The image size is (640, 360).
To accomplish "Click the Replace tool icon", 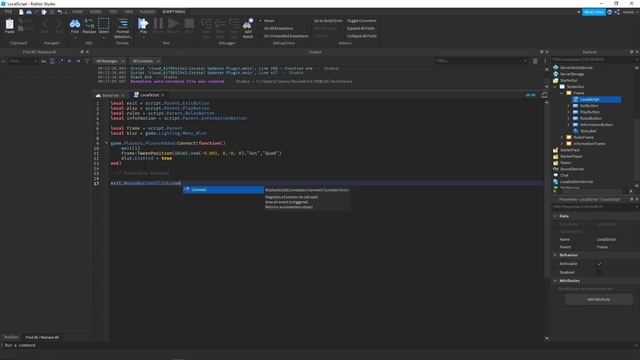I will [x=89, y=24].
